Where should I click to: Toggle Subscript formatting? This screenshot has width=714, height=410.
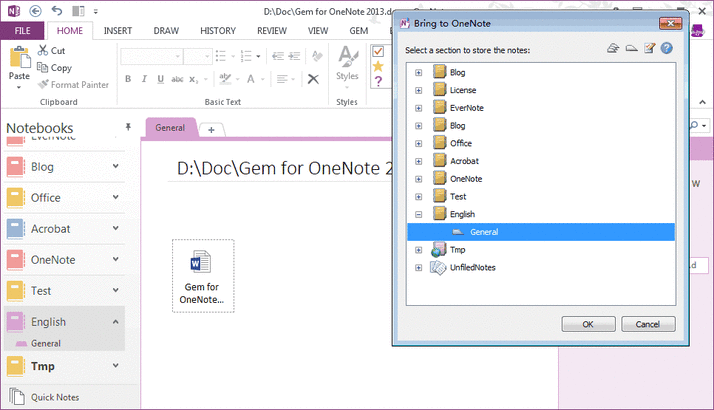point(194,79)
